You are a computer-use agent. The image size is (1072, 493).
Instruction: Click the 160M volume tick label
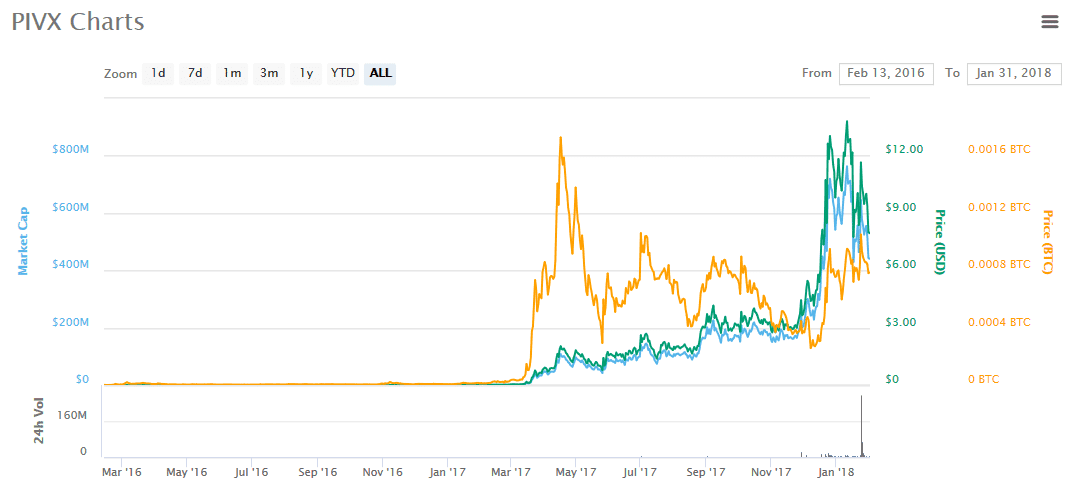(x=73, y=416)
